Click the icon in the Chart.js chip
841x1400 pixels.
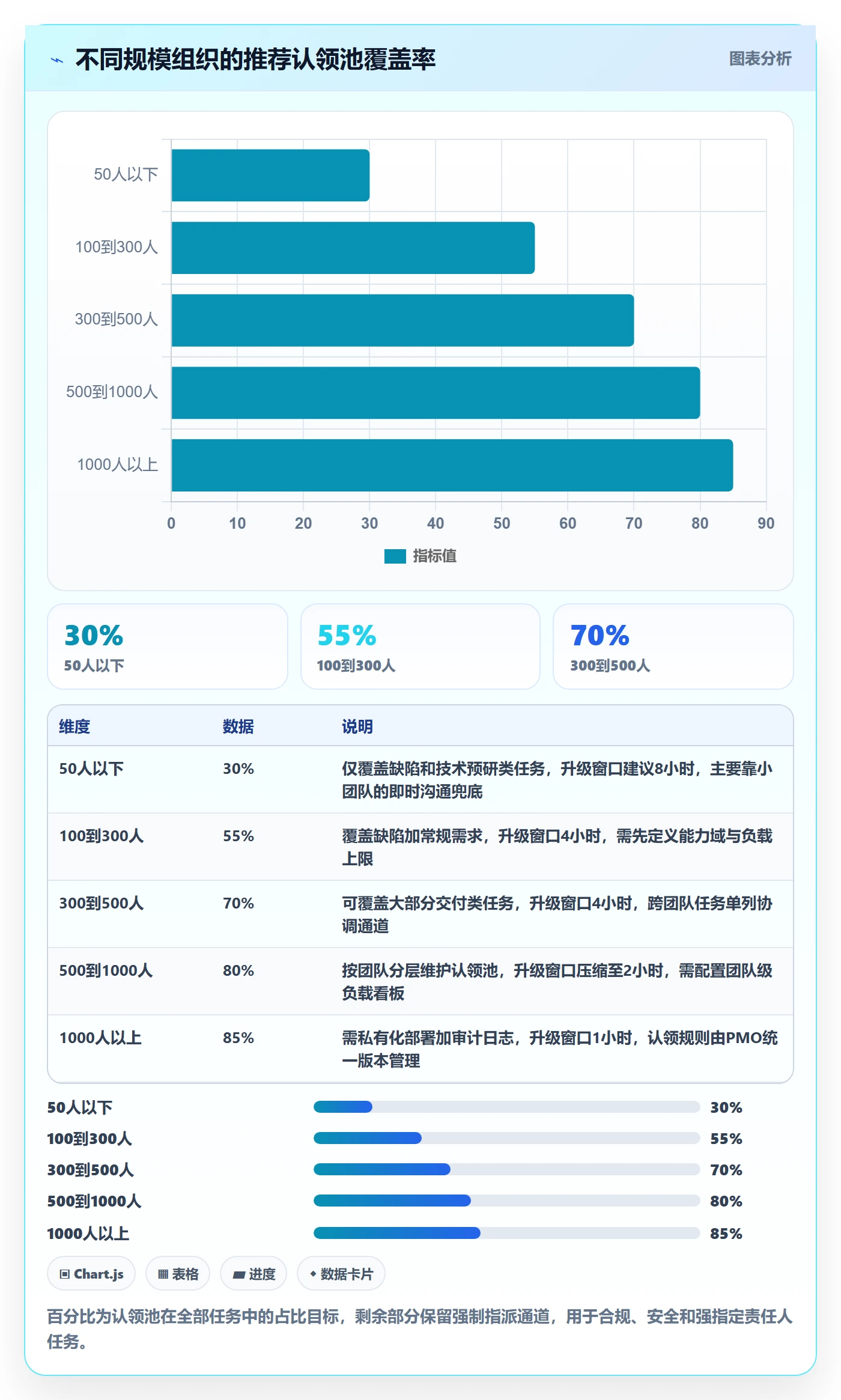click(64, 1274)
